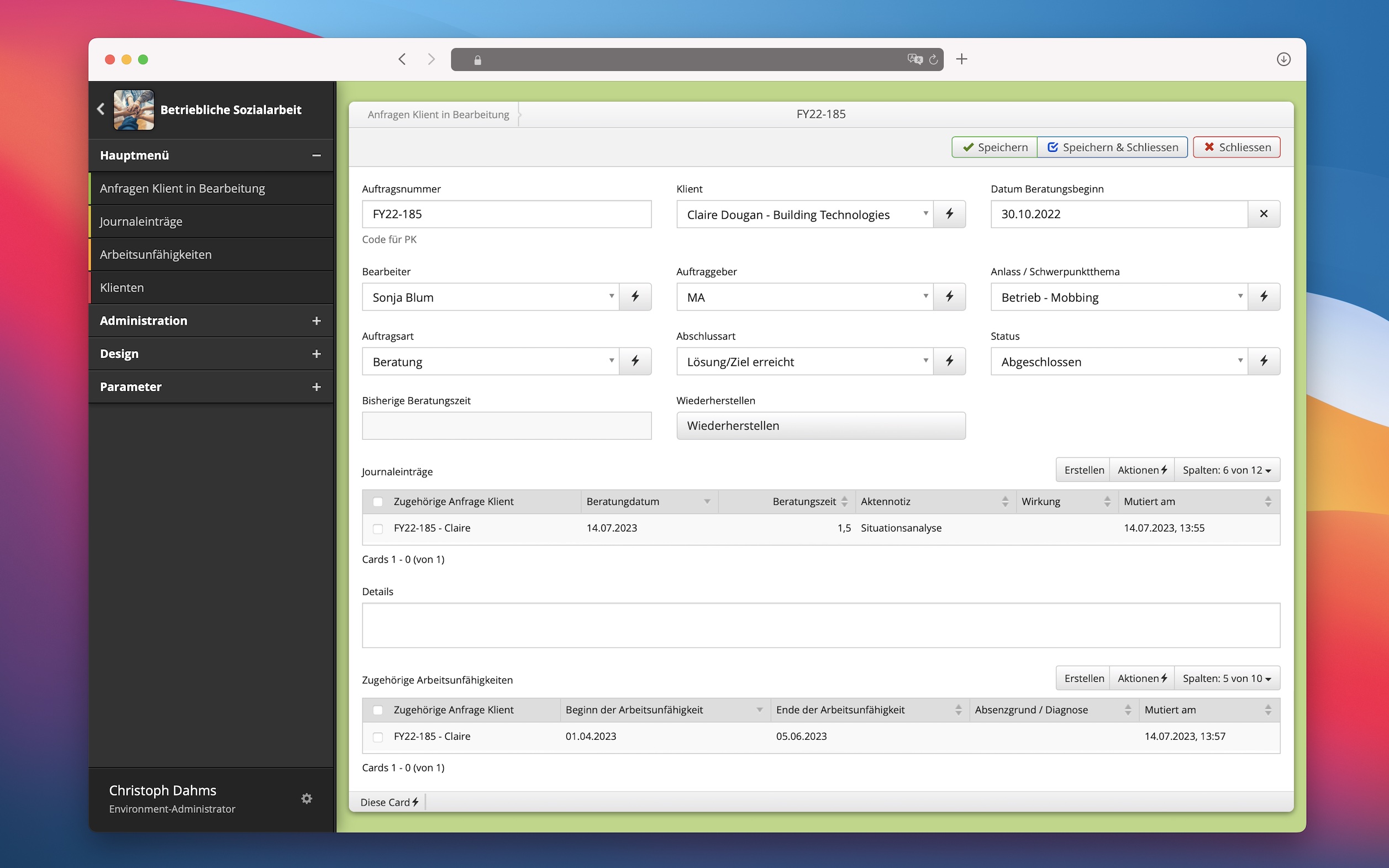
Task: Open Journaleinträge in the sidebar menu
Action: coord(141,222)
